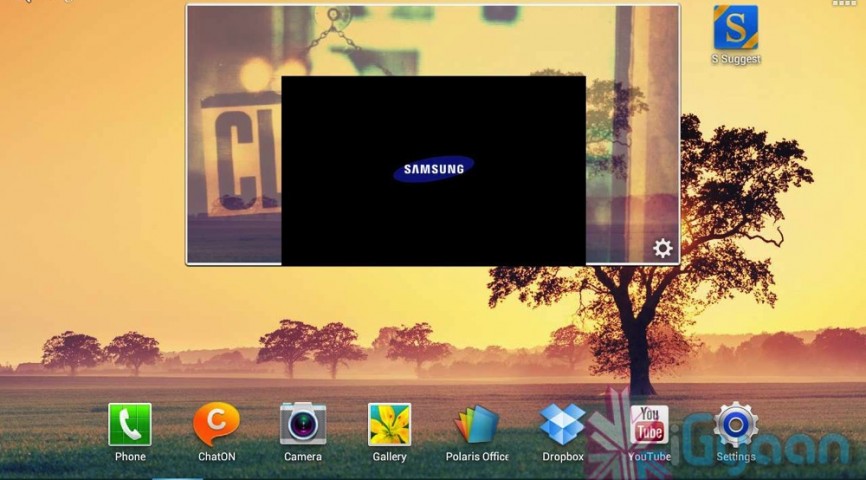
Task: Launch the ChatON messenger
Action: tap(216, 424)
